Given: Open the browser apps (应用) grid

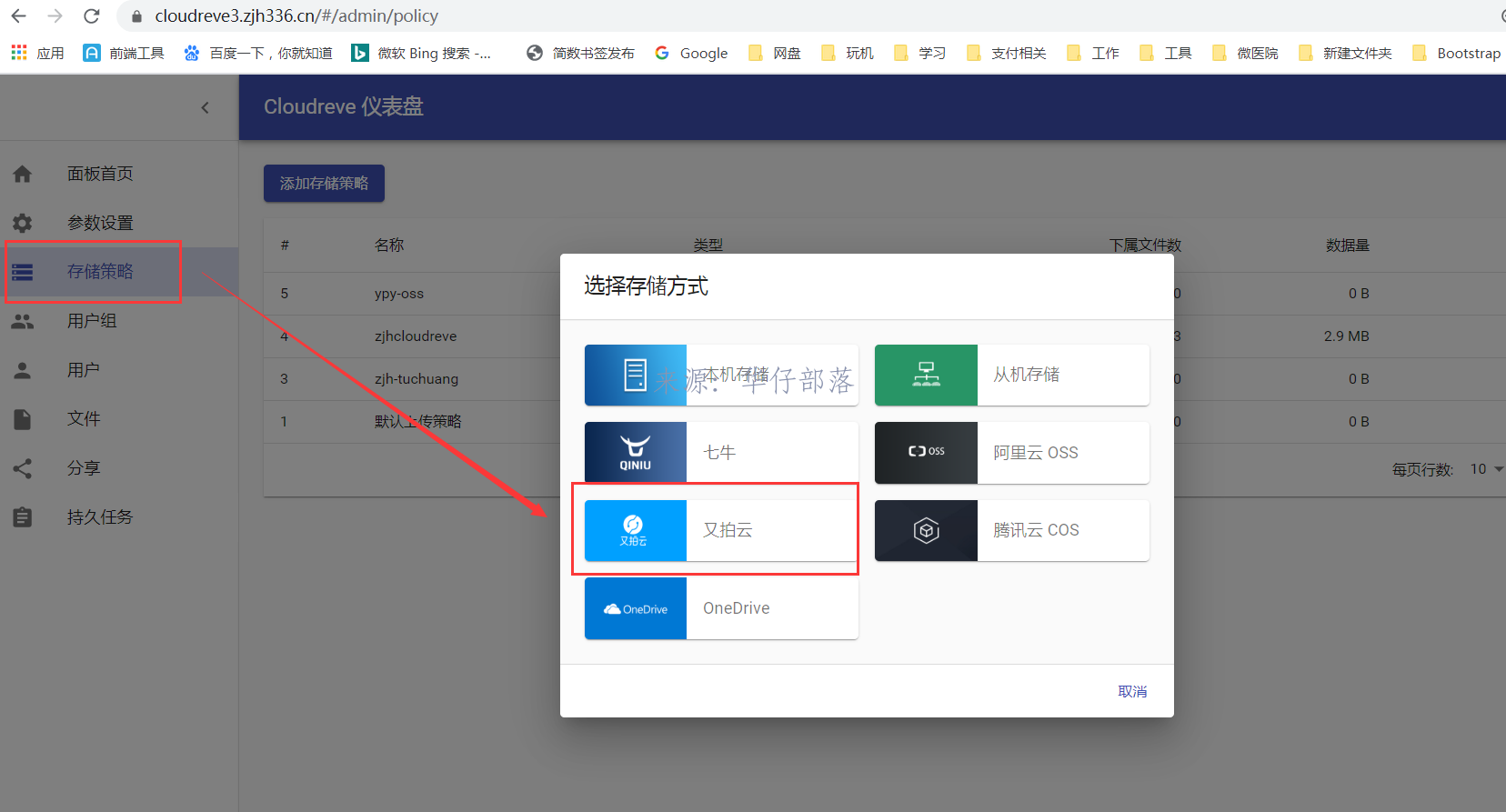Looking at the screenshot, I should (37, 54).
